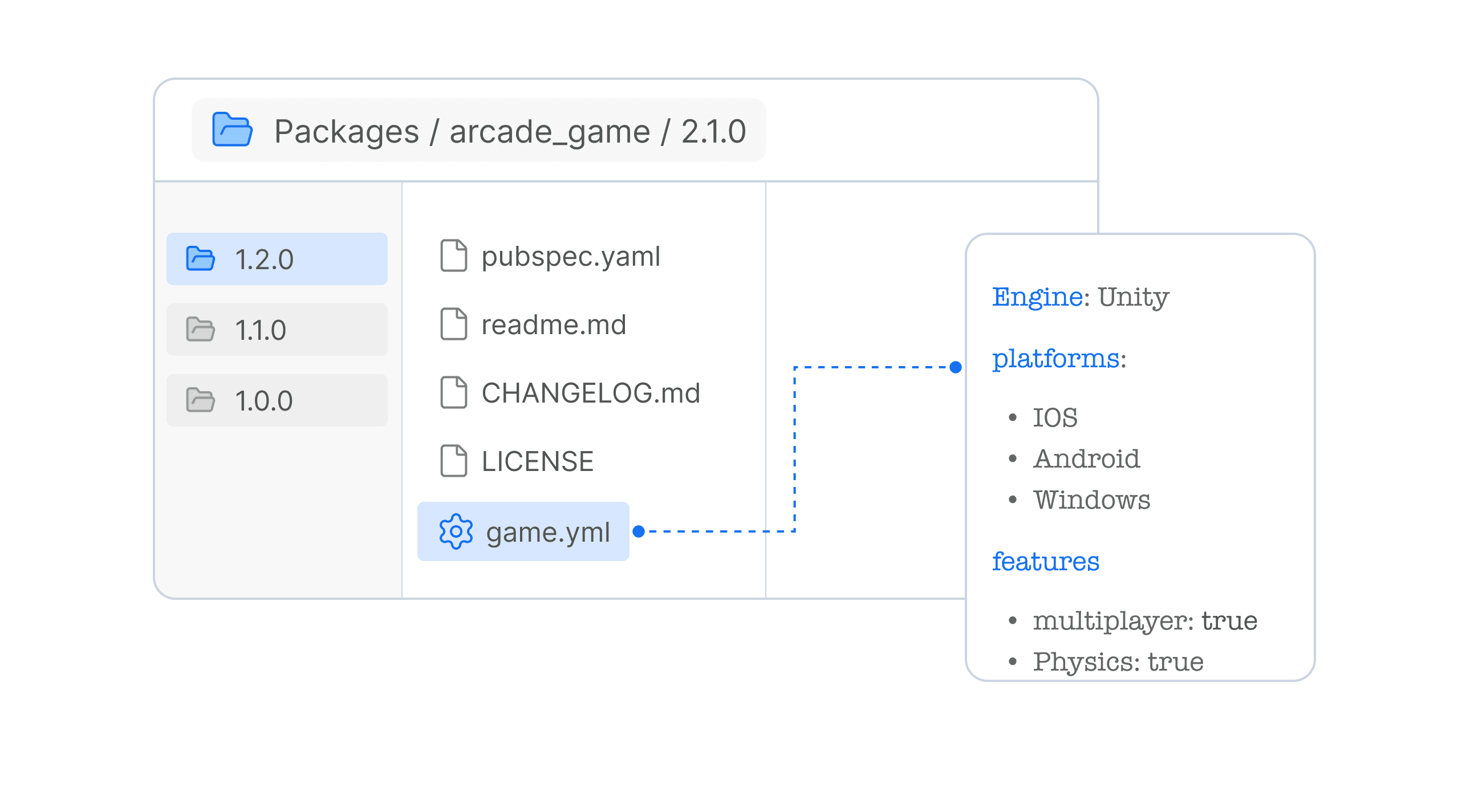Expand the features section in the details panel
This screenshot has width=1462, height=812.
coord(1046,562)
